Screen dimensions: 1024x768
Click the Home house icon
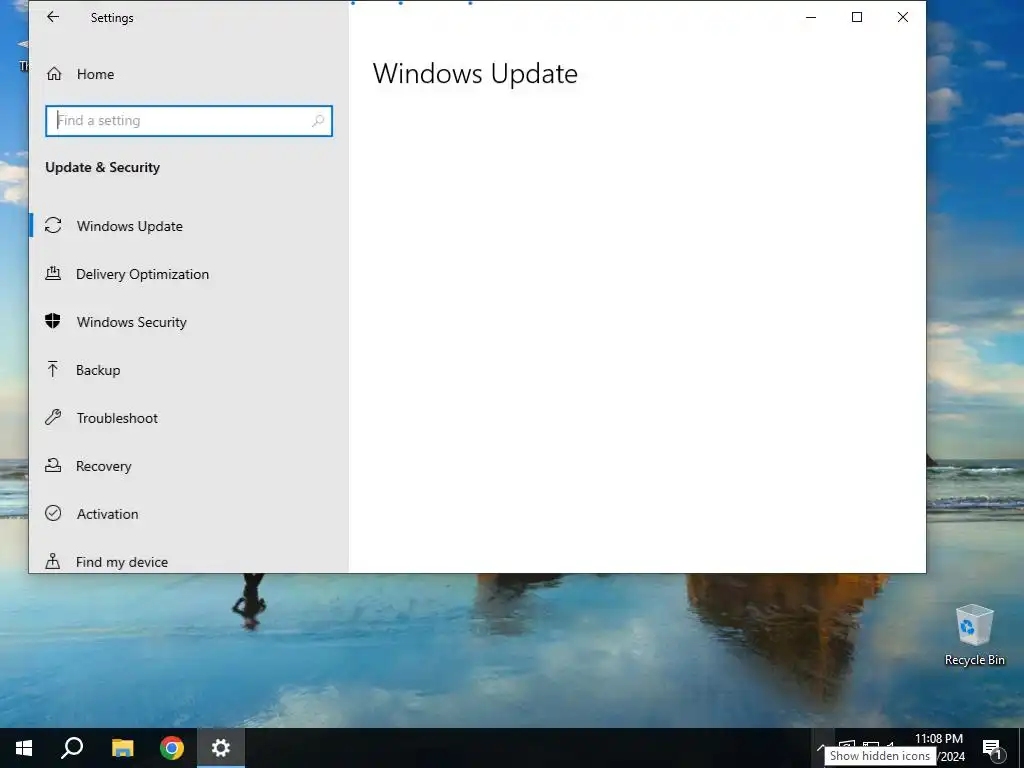click(x=54, y=74)
